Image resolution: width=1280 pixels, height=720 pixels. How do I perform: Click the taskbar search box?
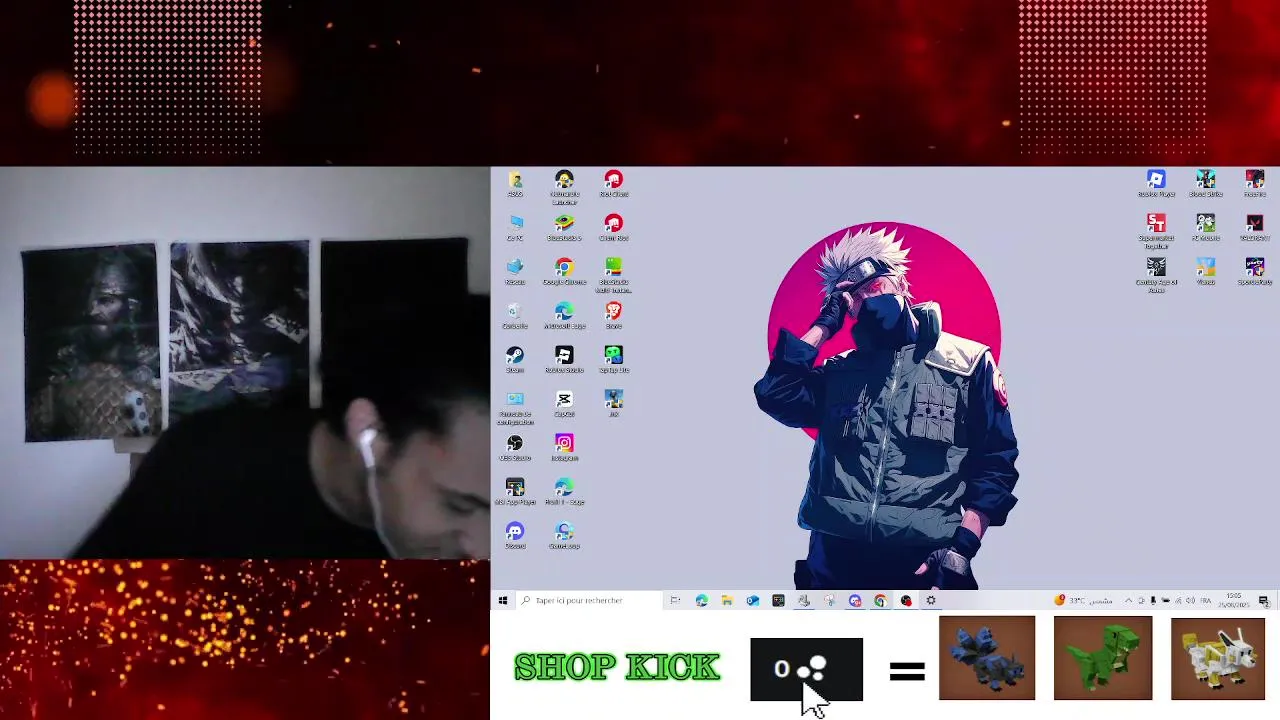click(x=589, y=600)
